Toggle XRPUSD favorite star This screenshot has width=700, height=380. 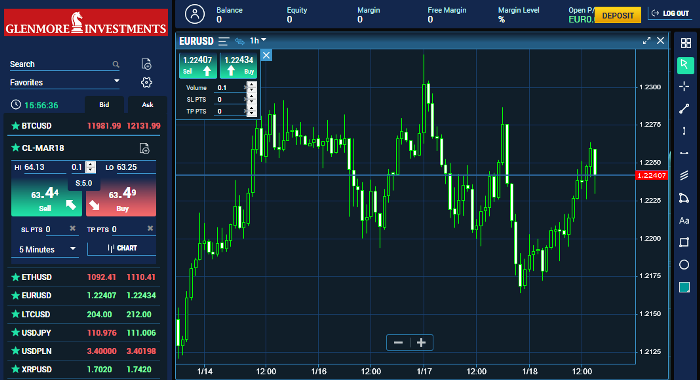15,369
